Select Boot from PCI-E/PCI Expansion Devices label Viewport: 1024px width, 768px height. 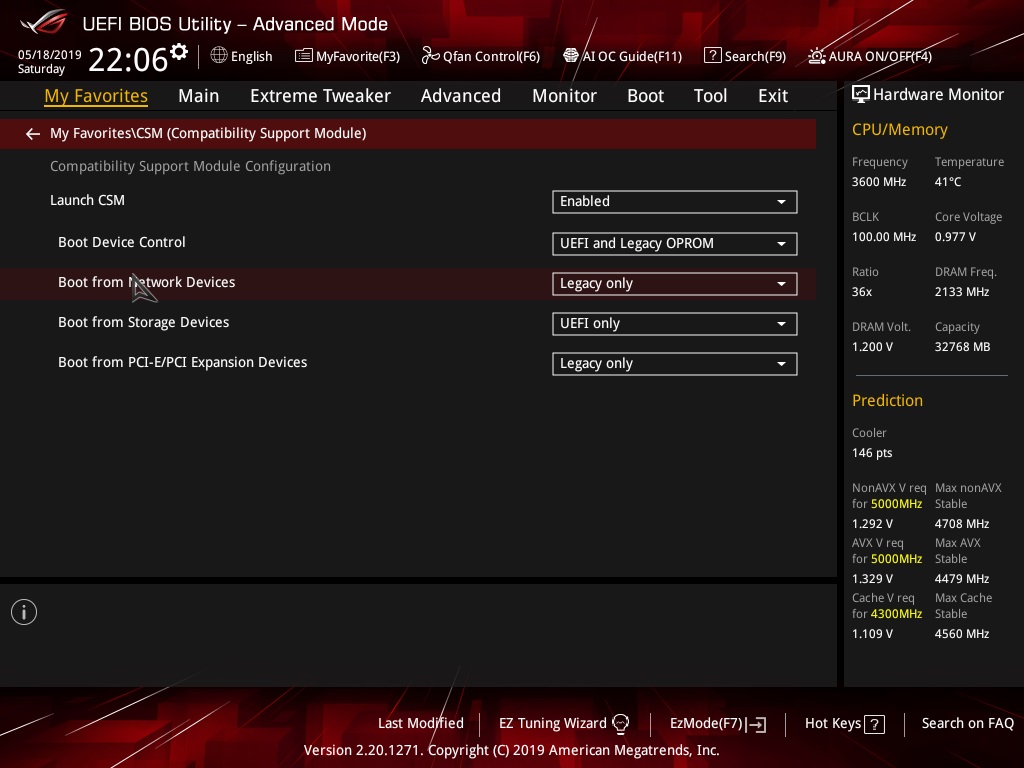pos(182,362)
